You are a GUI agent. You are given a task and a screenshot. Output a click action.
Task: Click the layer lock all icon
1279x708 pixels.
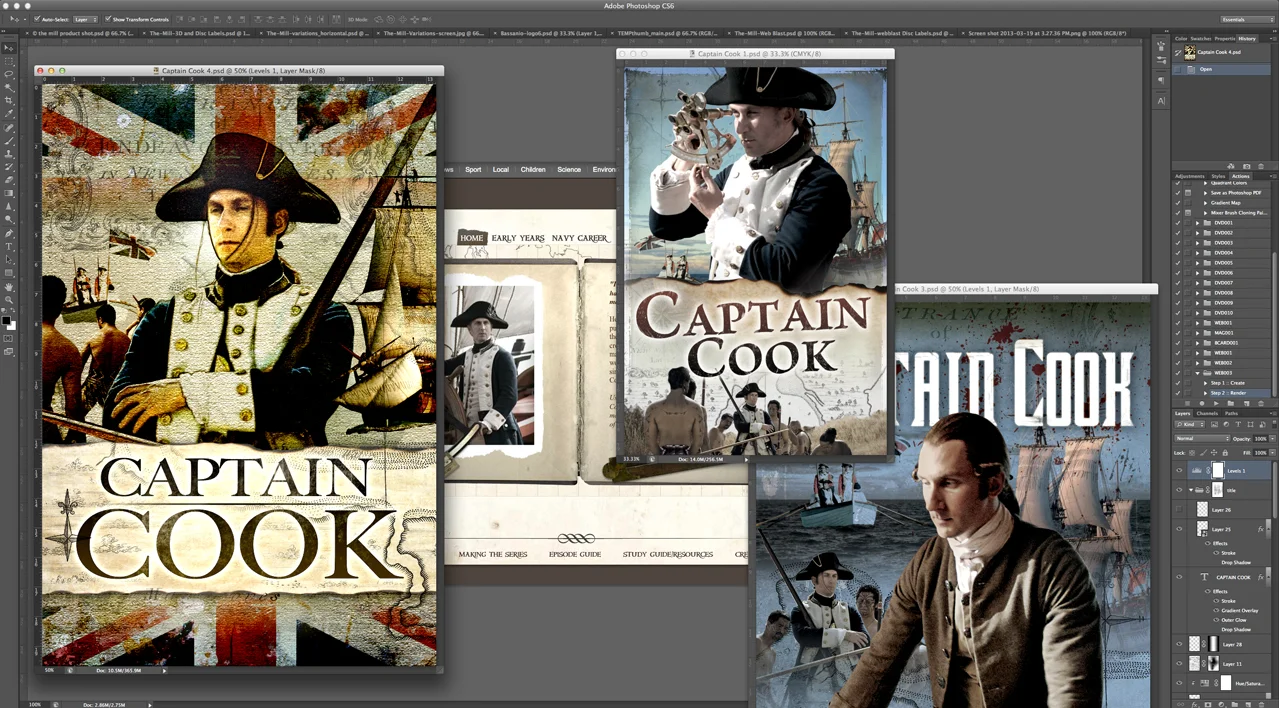[x=1225, y=452]
